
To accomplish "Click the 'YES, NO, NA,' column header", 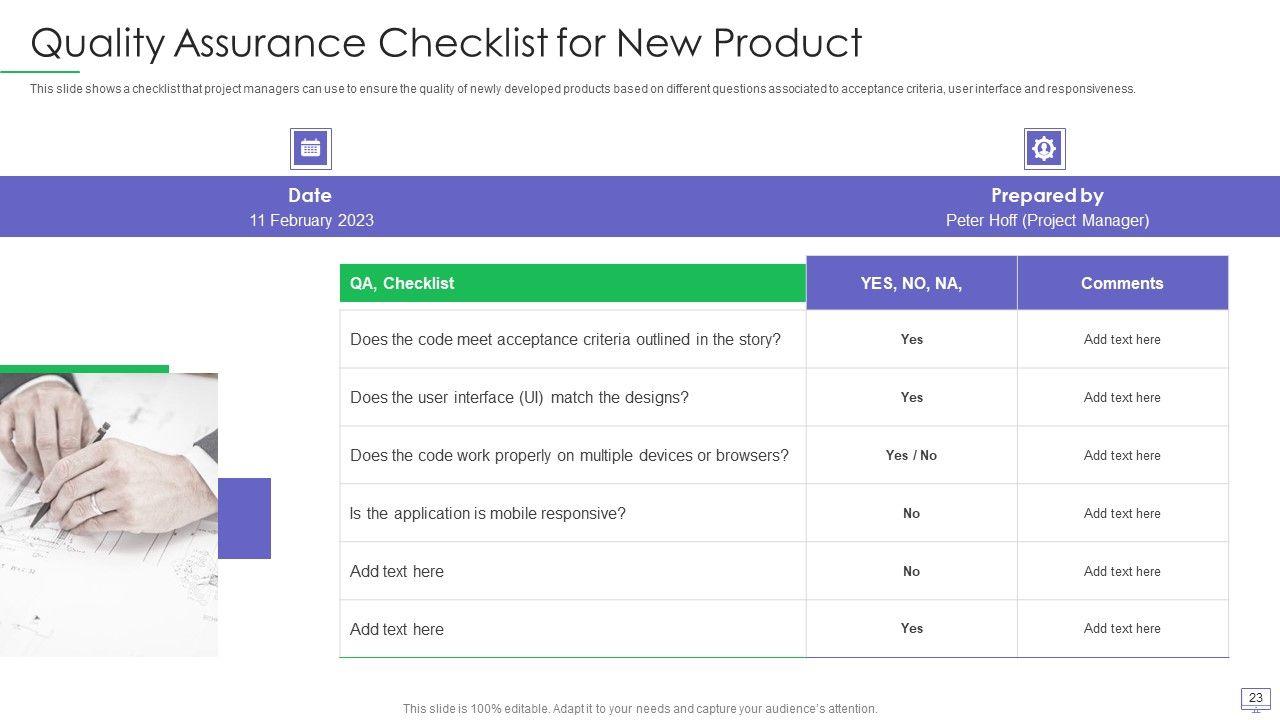I will click(911, 283).
